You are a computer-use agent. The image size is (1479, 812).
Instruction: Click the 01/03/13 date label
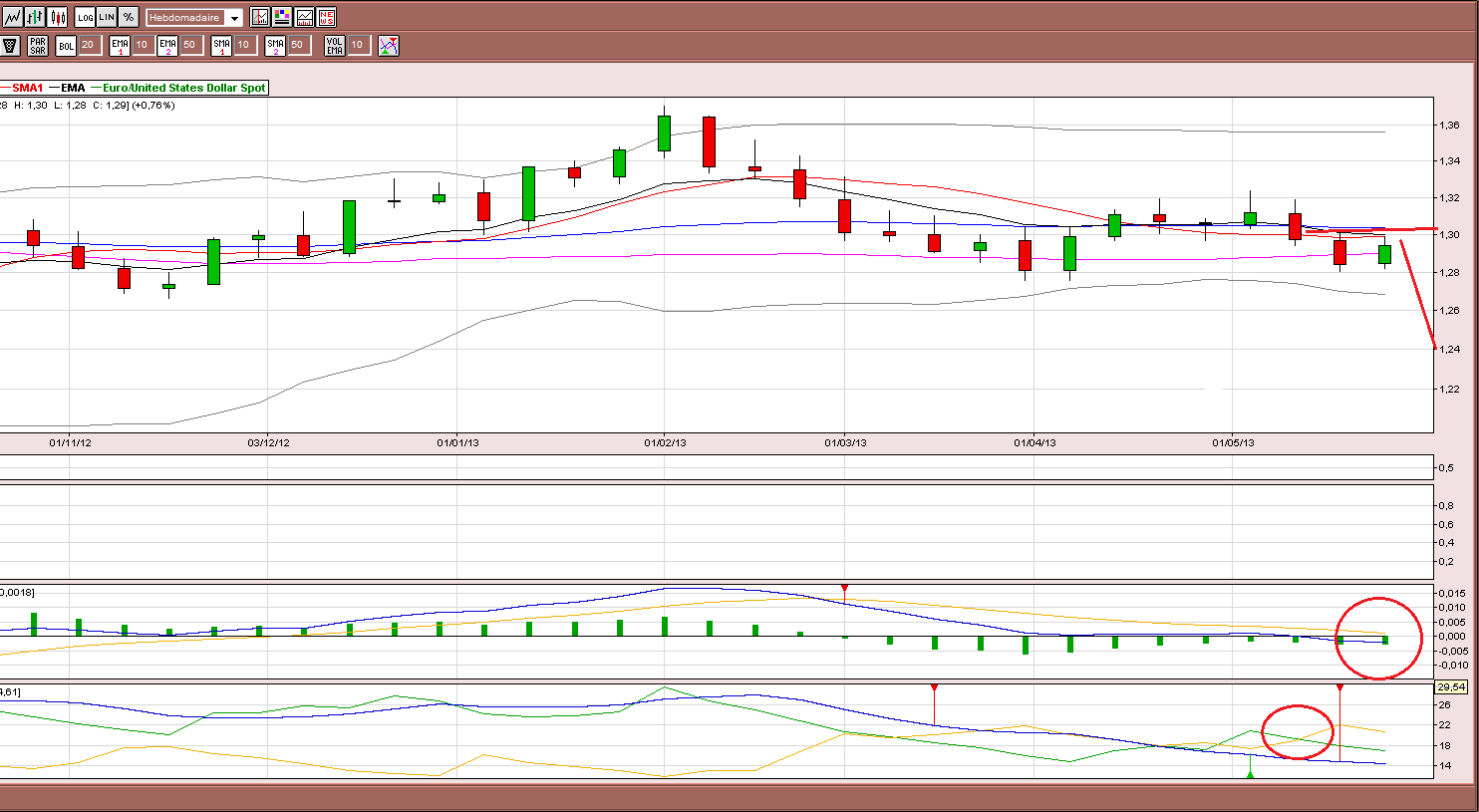[845, 442]
